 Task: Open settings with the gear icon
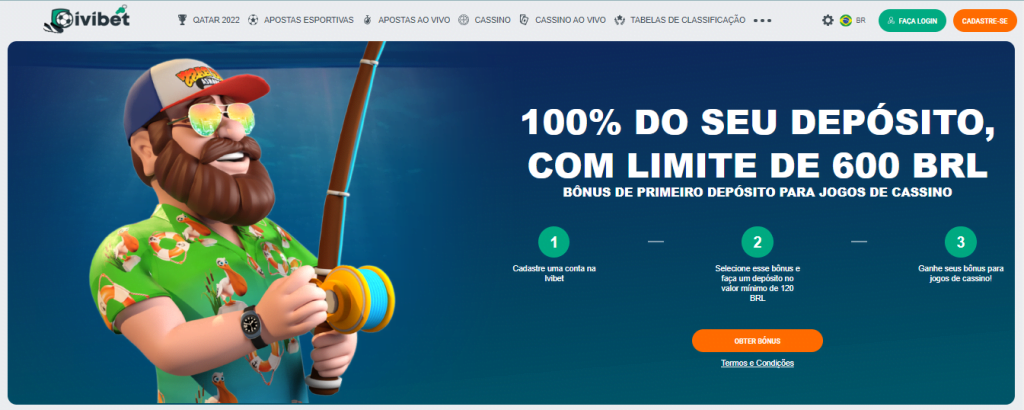click(828, 20)
